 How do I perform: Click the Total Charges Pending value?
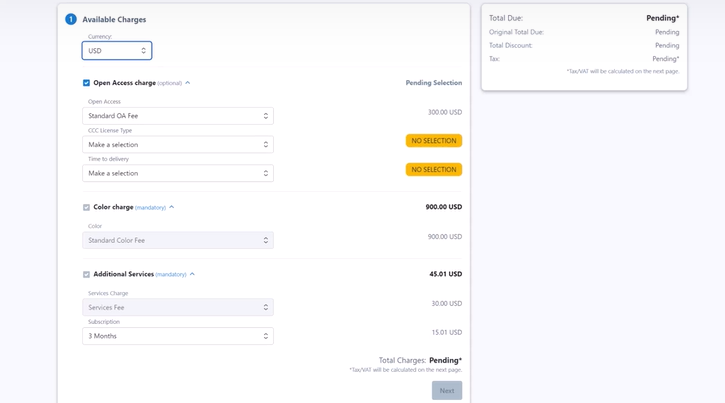coord(445,360)
